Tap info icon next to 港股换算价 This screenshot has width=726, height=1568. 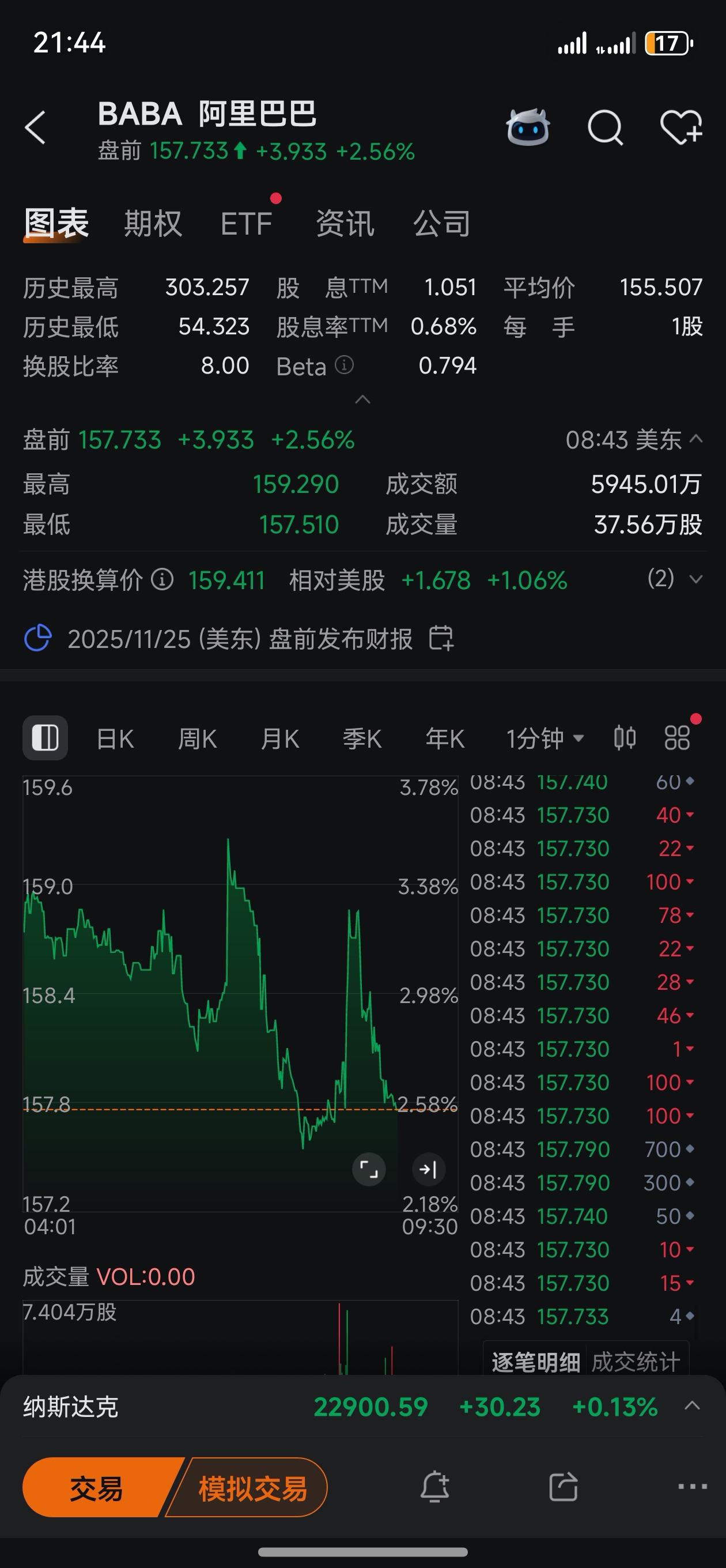pyautogui.click(x=162, y=579)
